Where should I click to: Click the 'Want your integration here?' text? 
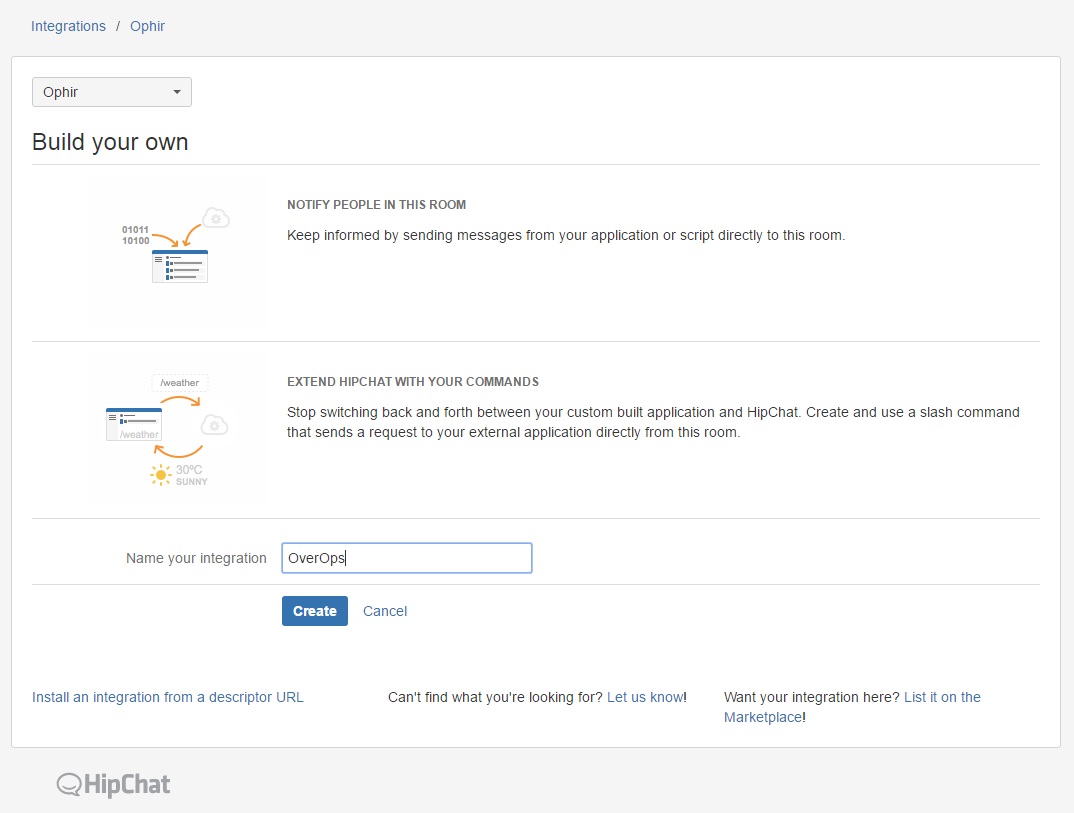[812, 697]
